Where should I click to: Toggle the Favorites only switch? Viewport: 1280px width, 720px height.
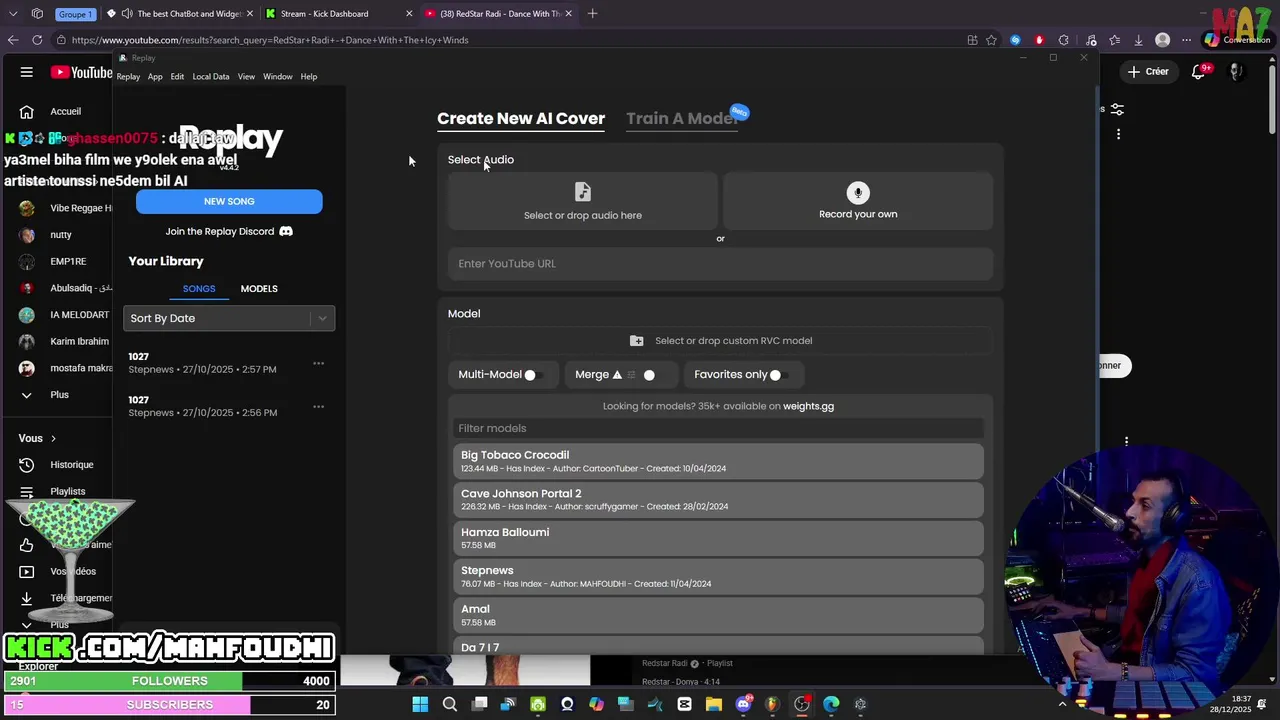pyautogui.click(x=780, y=375)
